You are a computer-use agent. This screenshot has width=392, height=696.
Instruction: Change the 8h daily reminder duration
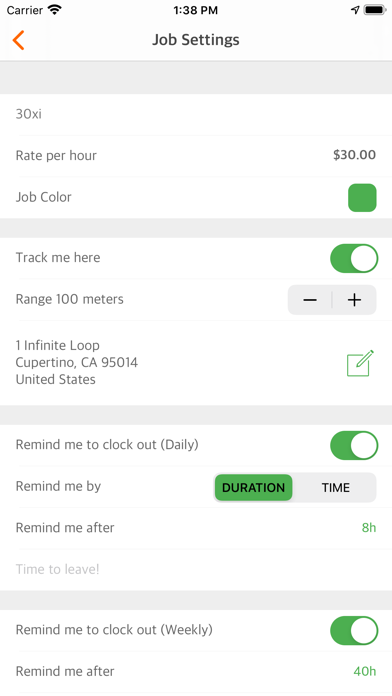[368, 528]
